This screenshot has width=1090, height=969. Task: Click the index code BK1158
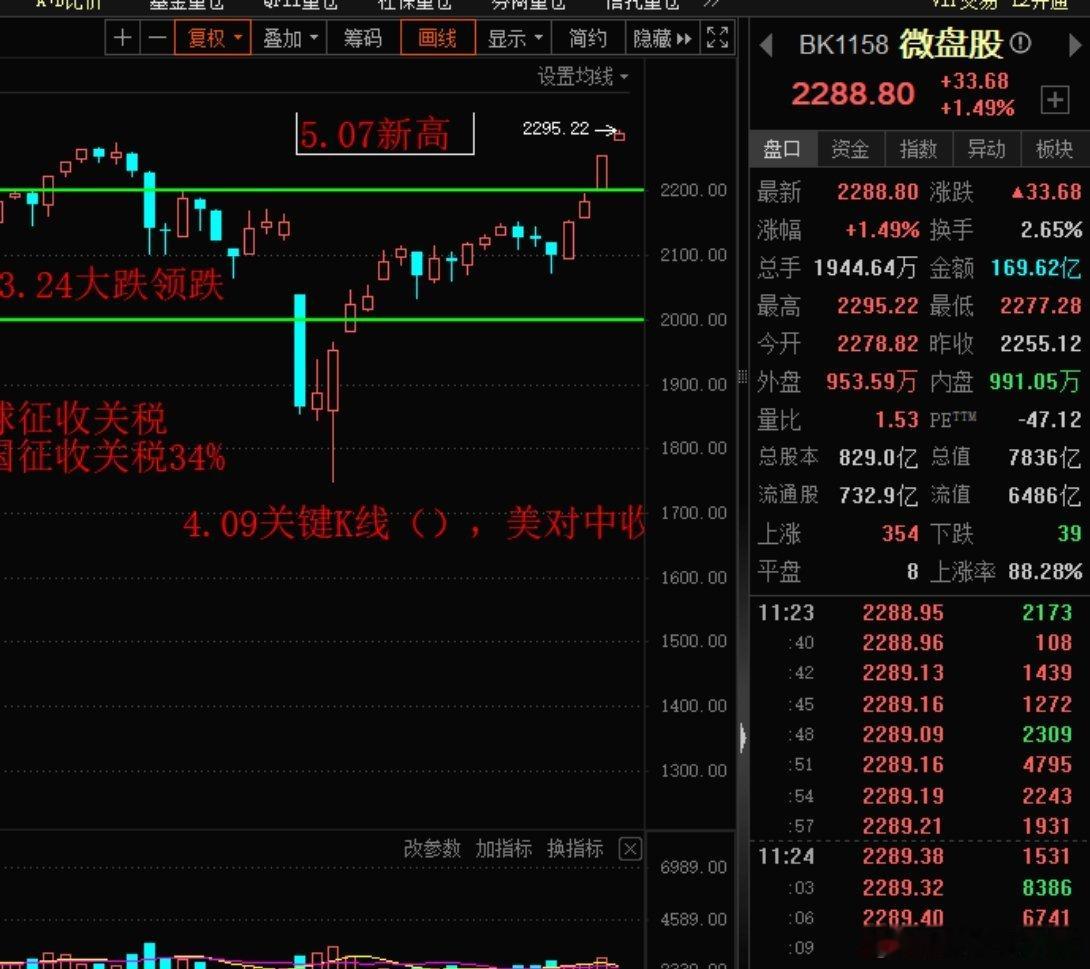(x=843, y=45)
